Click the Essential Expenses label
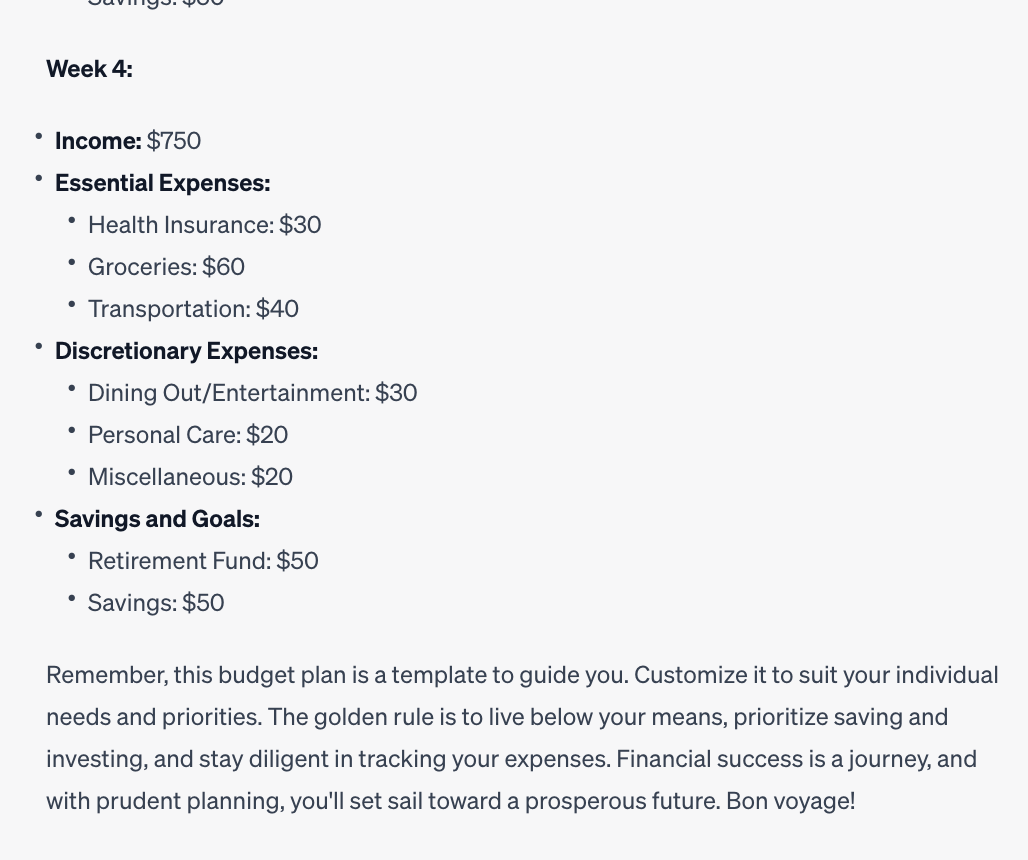 click(x=163, y=183)
